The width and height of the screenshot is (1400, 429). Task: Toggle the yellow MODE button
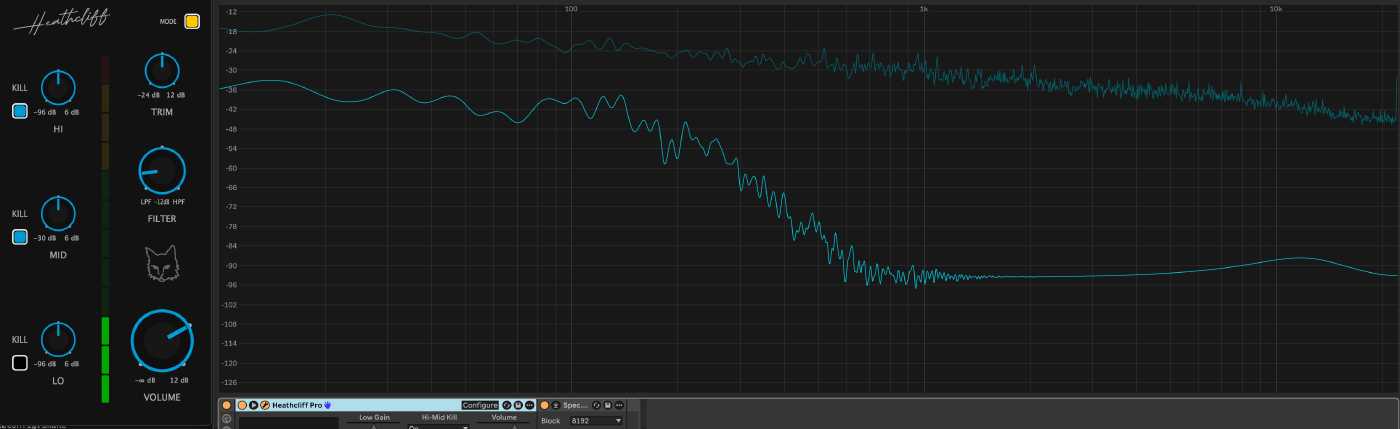pos(192,21)
